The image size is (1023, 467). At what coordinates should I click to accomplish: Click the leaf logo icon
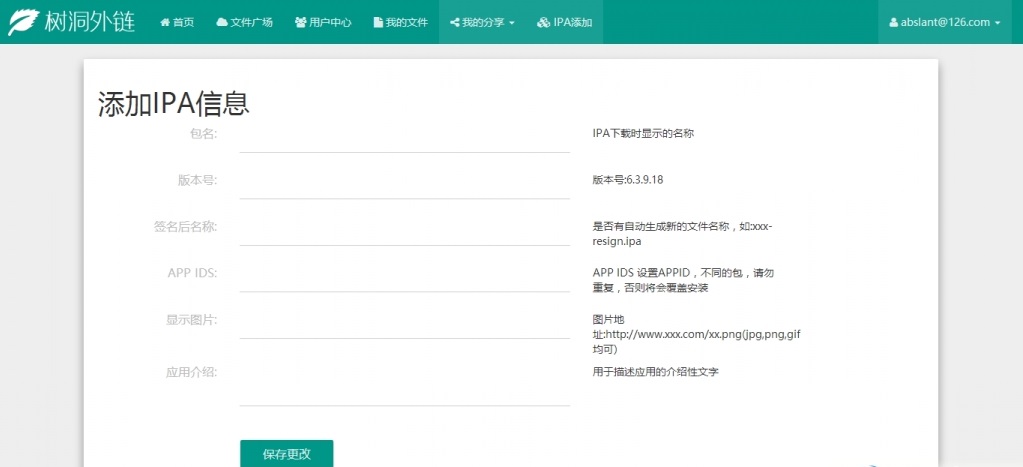pos(23,22)
